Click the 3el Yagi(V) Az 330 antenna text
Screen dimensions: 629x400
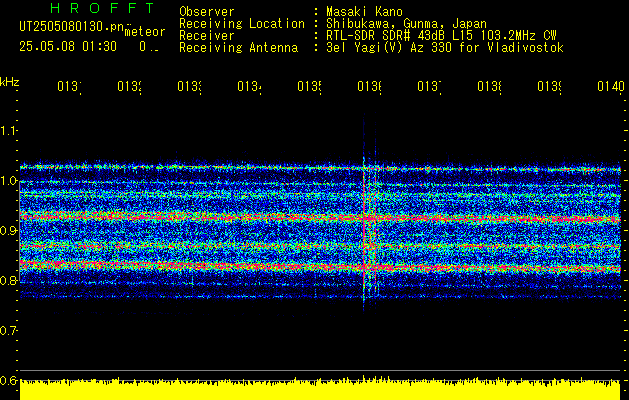click(445, 48)
